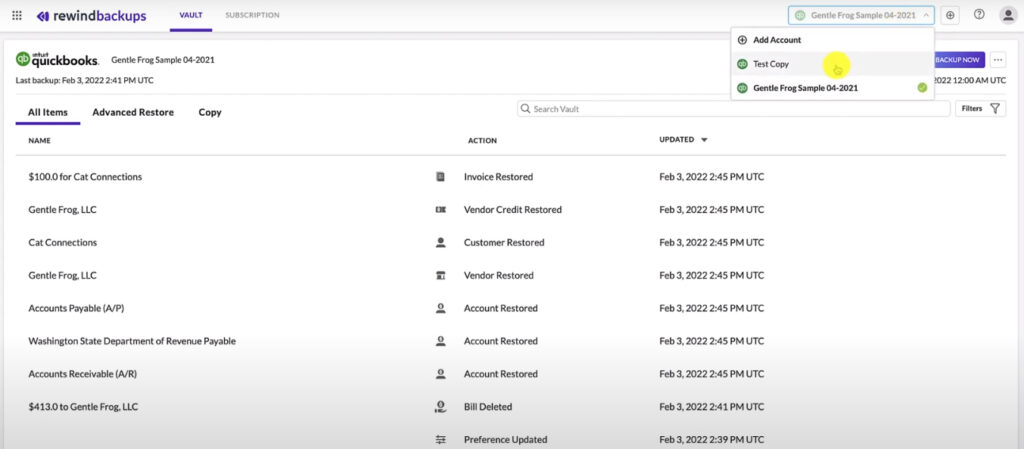
Task: Open the Filters dropdown
Action: tap(980, 108)
